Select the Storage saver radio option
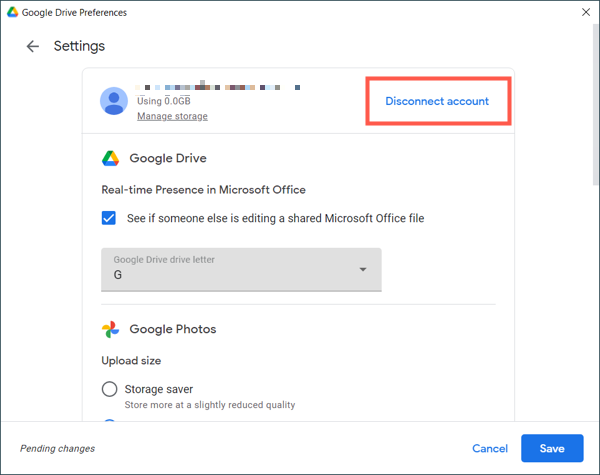 110,389
